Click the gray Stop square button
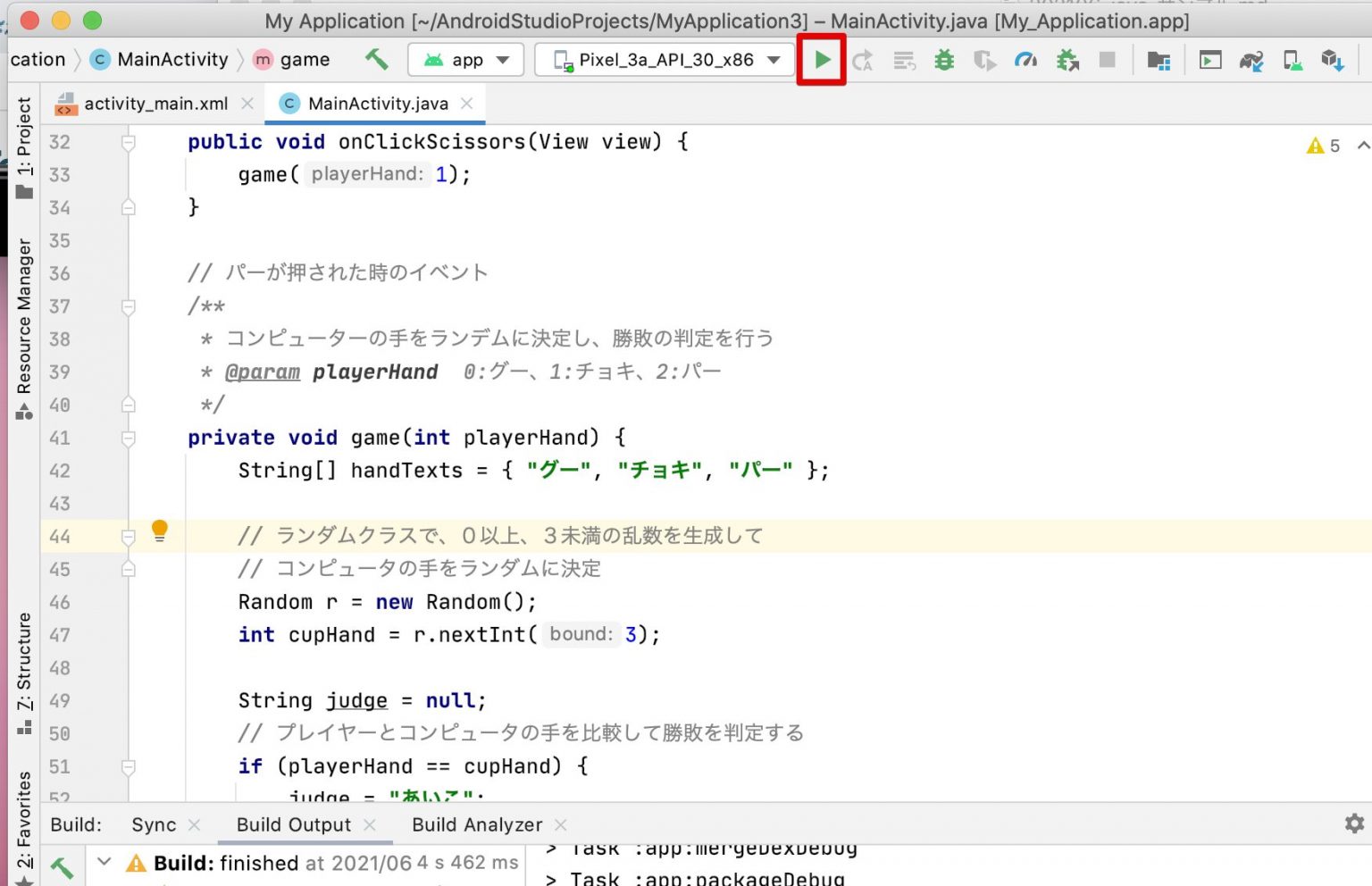The width and height of the screenshot is (1372, 886). click(1107, 60)
